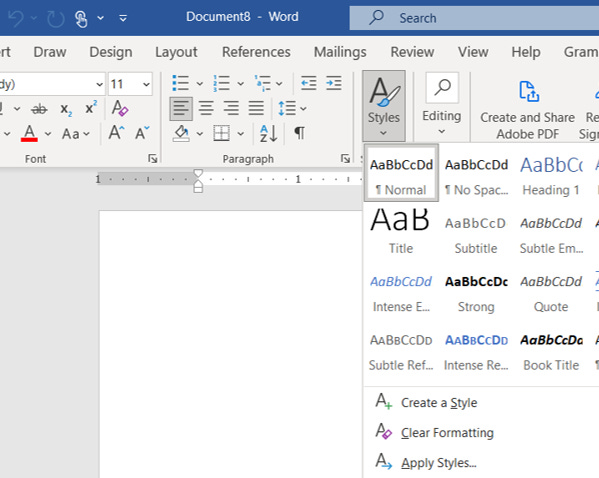Select the Normal style
The image size is (599, 478).
401,173
